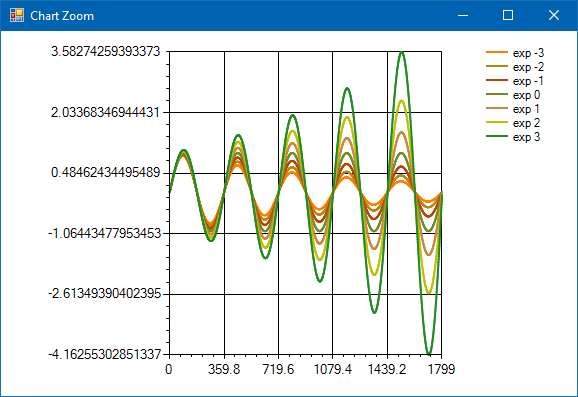The image size is (578, 397).
Task: Click y-axis label -1.06443477953453
Action: pos(105,233)
